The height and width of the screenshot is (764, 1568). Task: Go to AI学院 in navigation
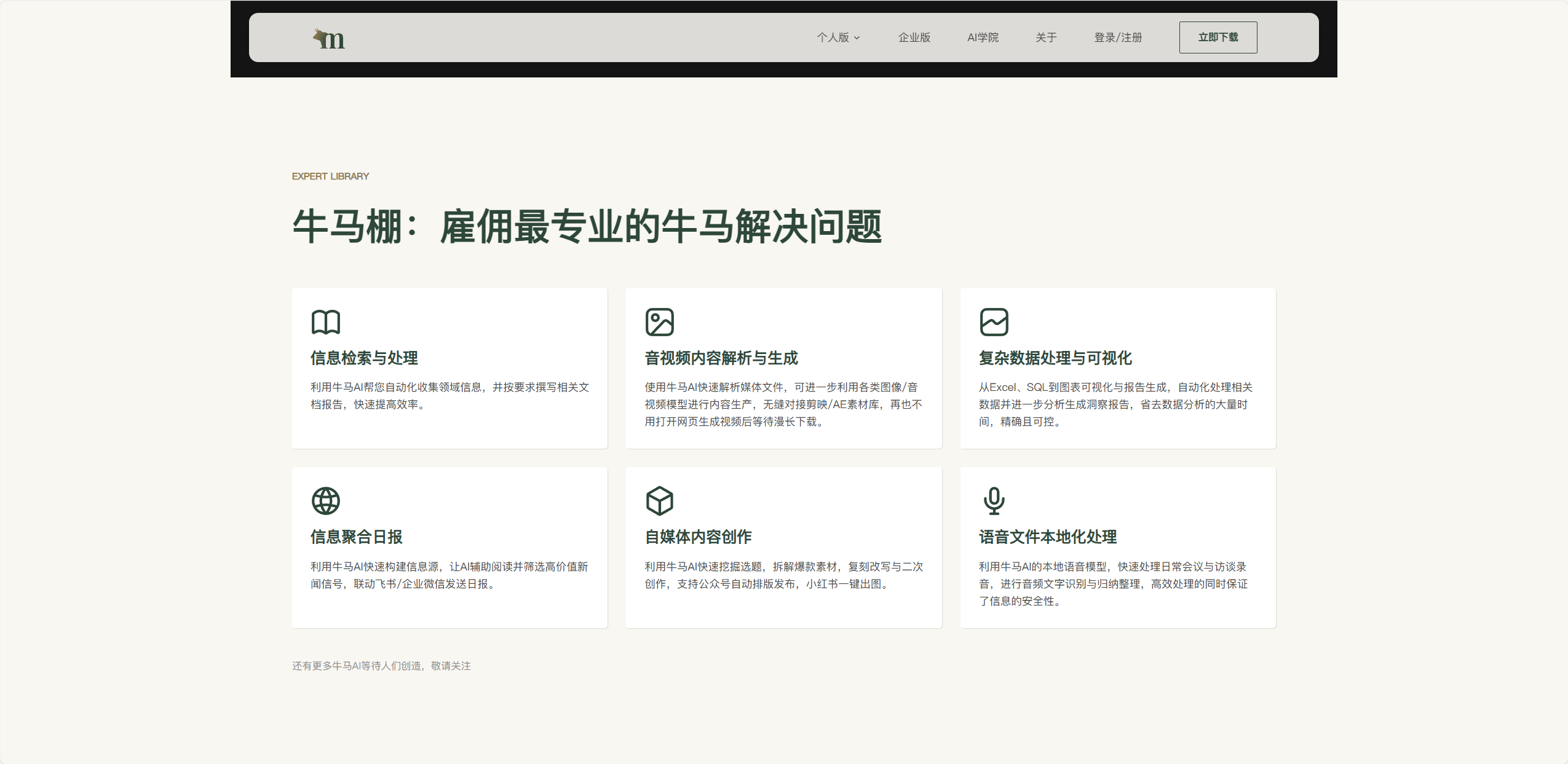click(x=983, y=37)
